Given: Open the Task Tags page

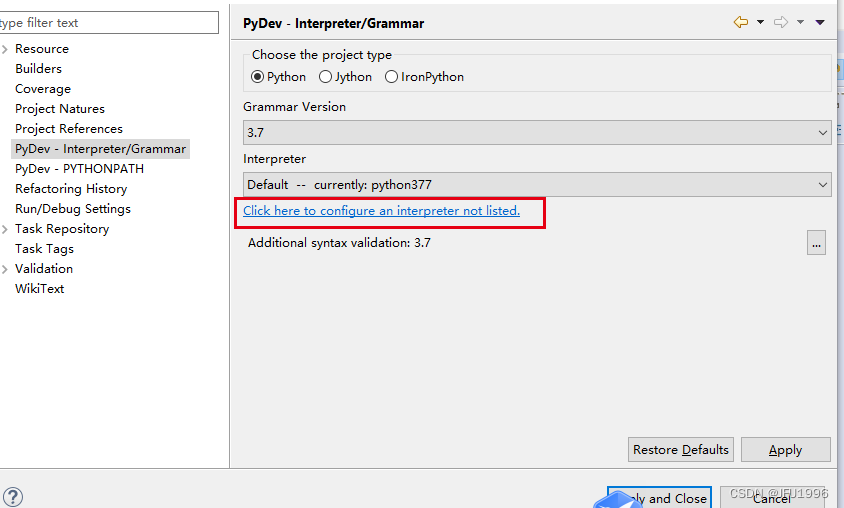Looking at the screenshot, I should [44, 249].
